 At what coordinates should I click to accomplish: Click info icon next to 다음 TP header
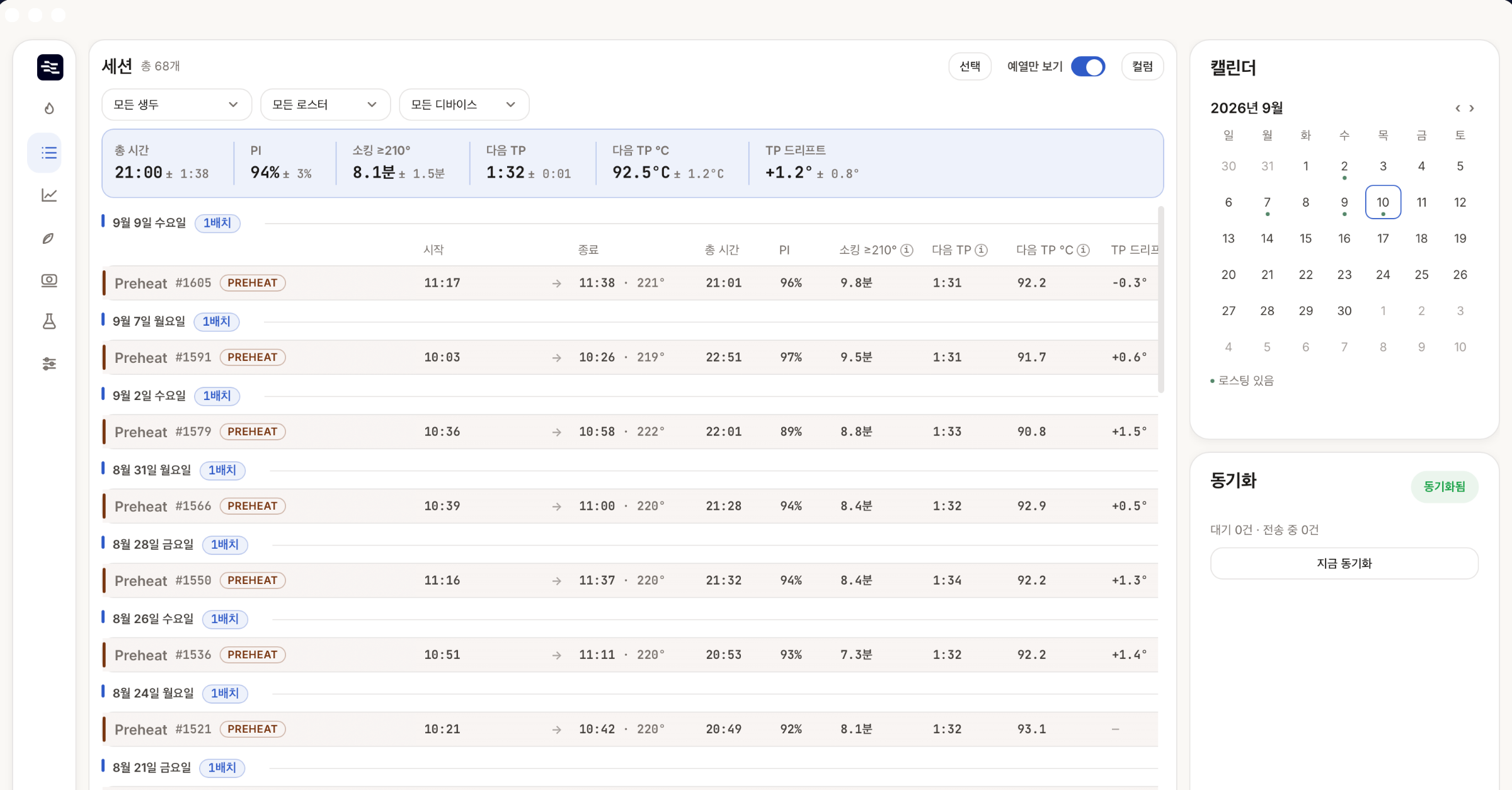coord(982,250)
